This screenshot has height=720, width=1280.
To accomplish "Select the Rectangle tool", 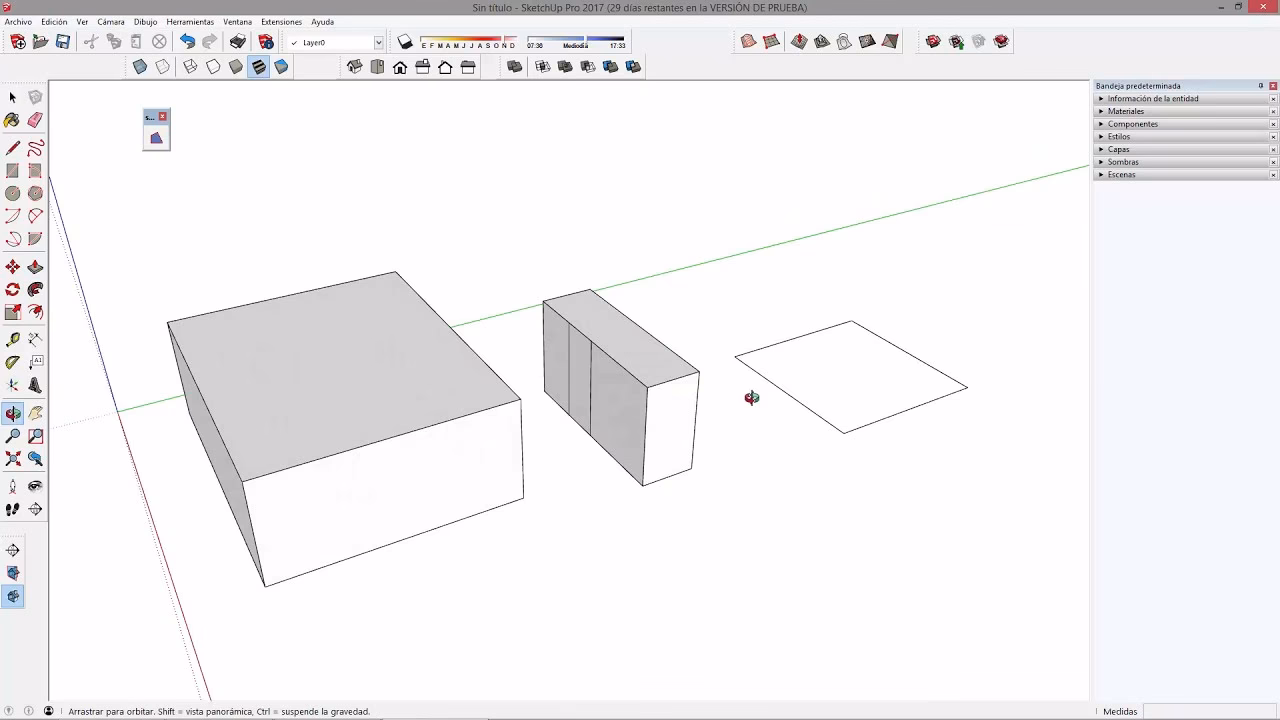I will coord(11,169).
